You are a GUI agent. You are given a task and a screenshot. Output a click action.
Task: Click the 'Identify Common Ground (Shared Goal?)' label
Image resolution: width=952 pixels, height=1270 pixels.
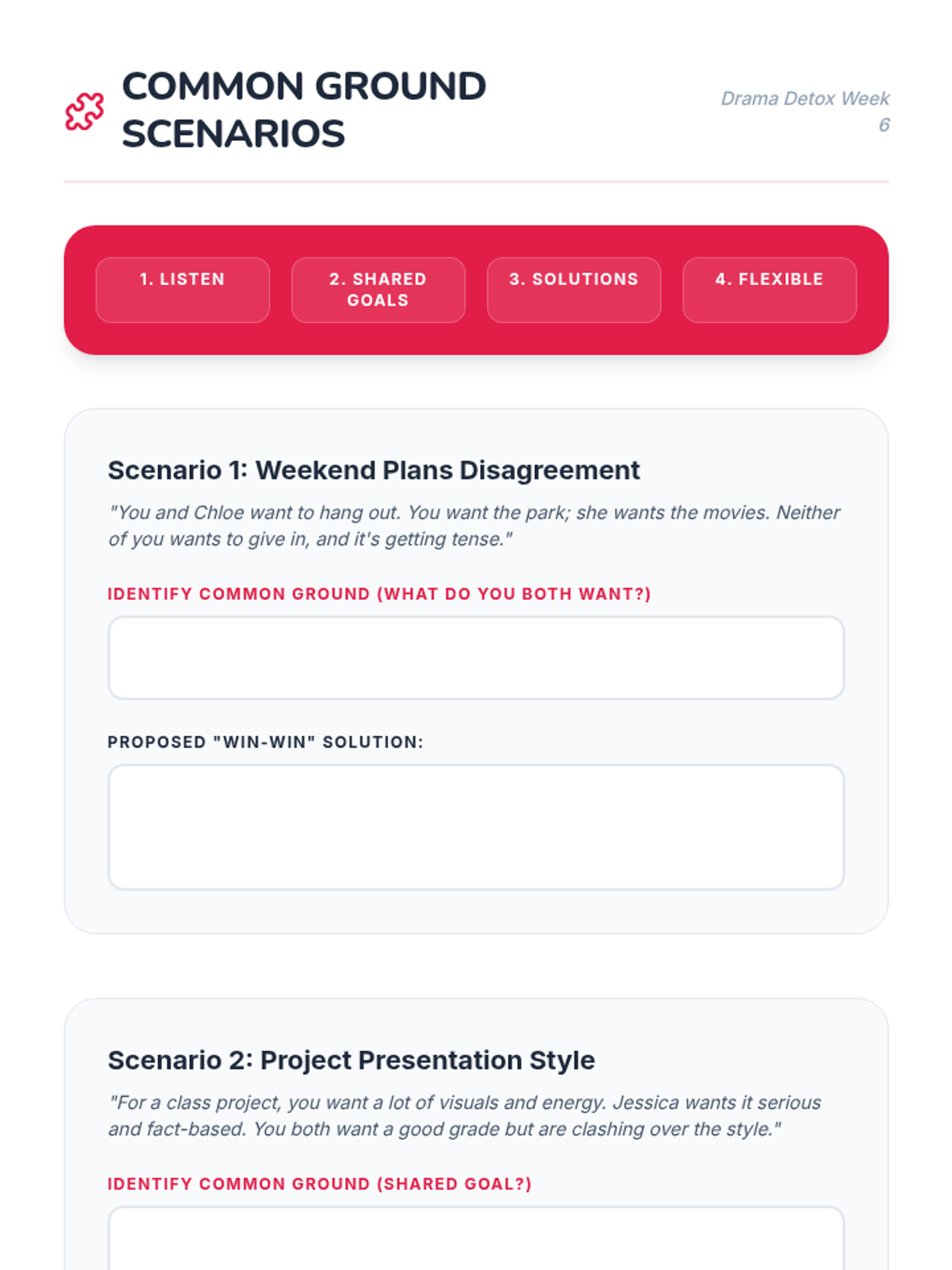[319, 1183]
